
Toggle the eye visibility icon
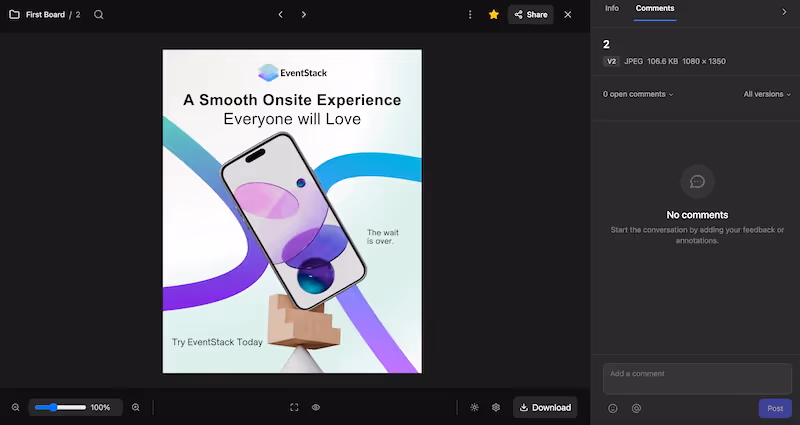tap(316, 407)
